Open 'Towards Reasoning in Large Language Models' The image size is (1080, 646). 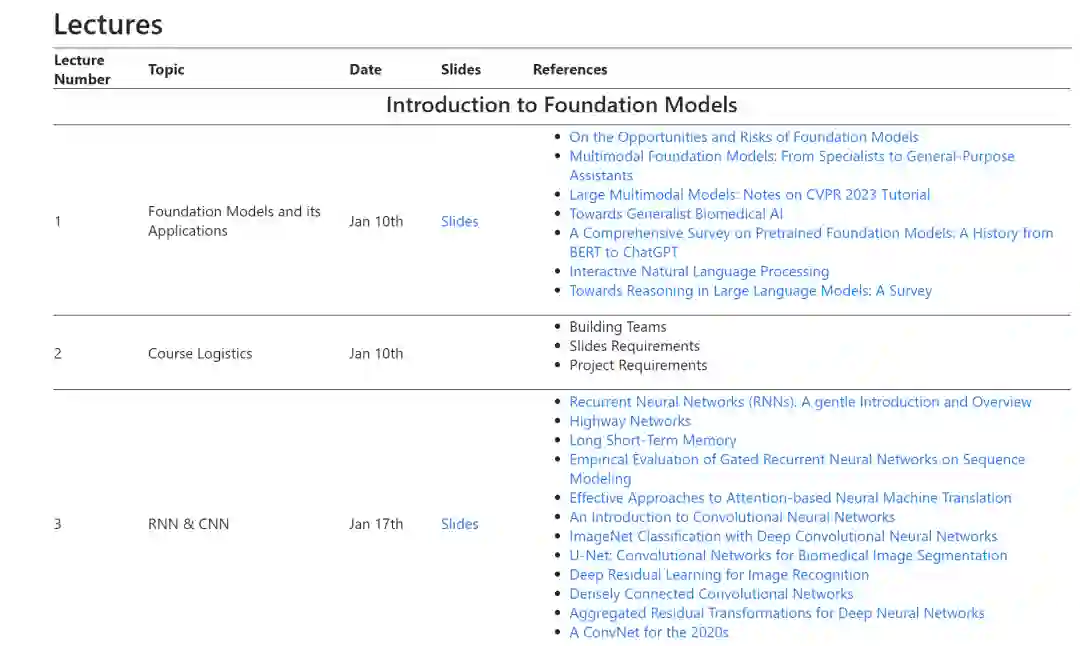pyautogui.click(x=750, y=291)
